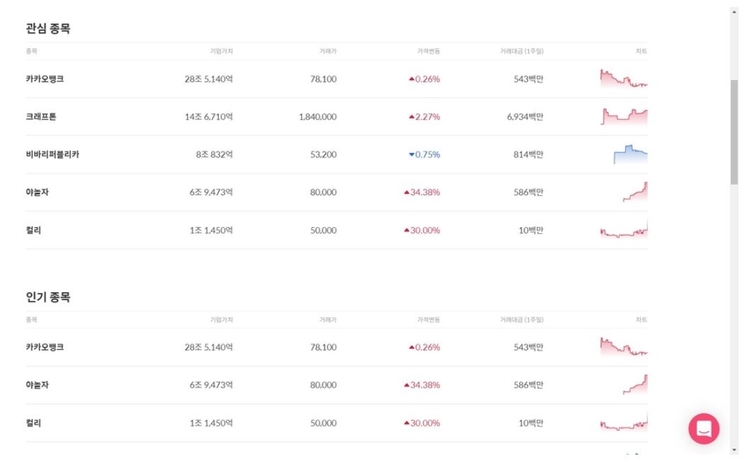The width and height of the screenshot is (750, 459).
Task: Sort 관심 종목 by 기업가치 column header
Action: pyautogui.click(x=221, y=50)
